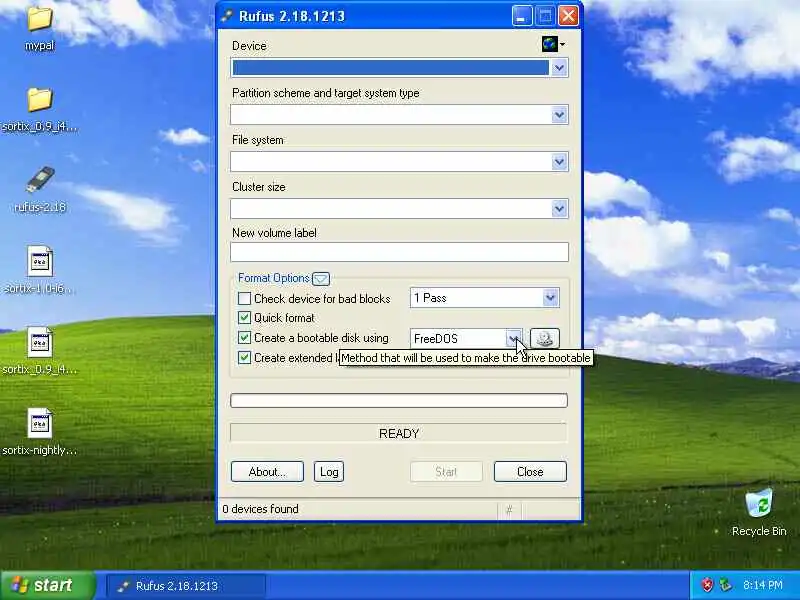Click the Close button in Rufus

pyautogui.click(x=530, y=471)
